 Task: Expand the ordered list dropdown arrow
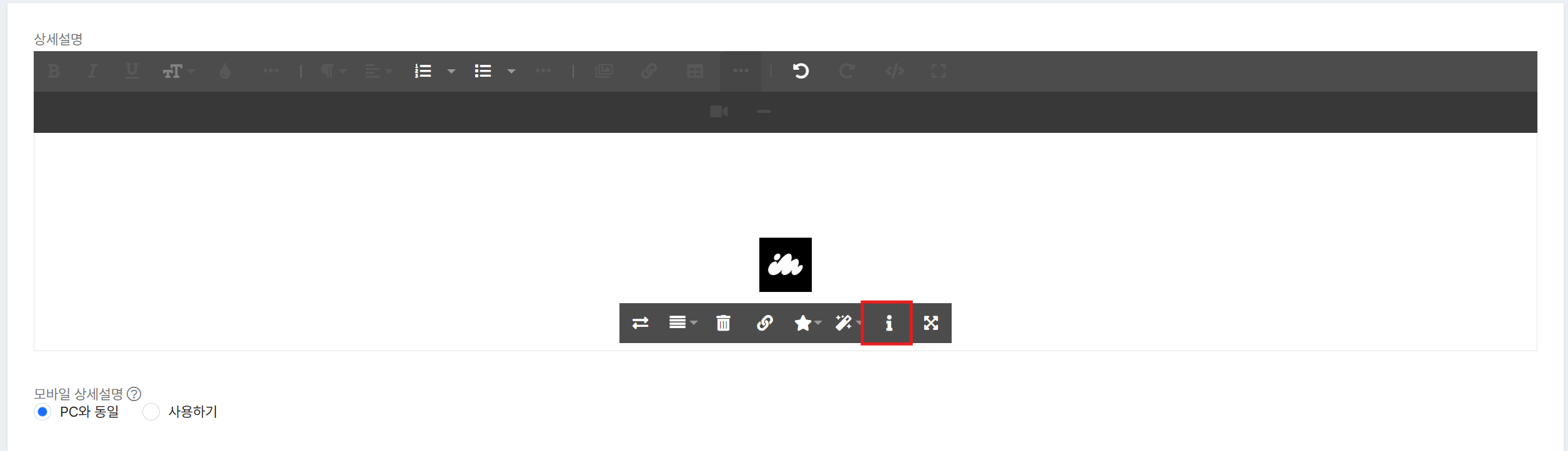(x=451, y=72)
